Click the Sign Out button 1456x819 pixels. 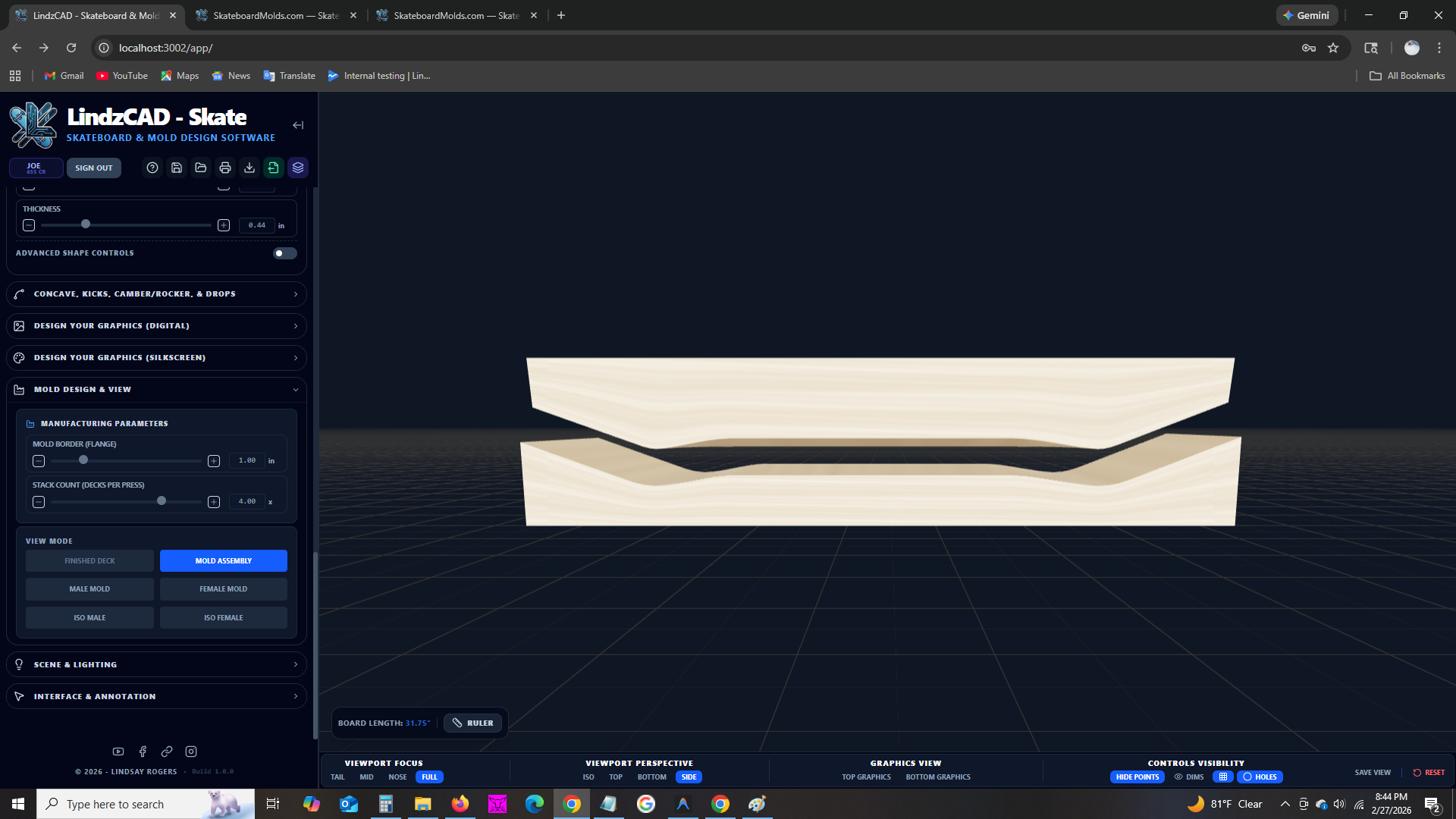tap(94, 168)
